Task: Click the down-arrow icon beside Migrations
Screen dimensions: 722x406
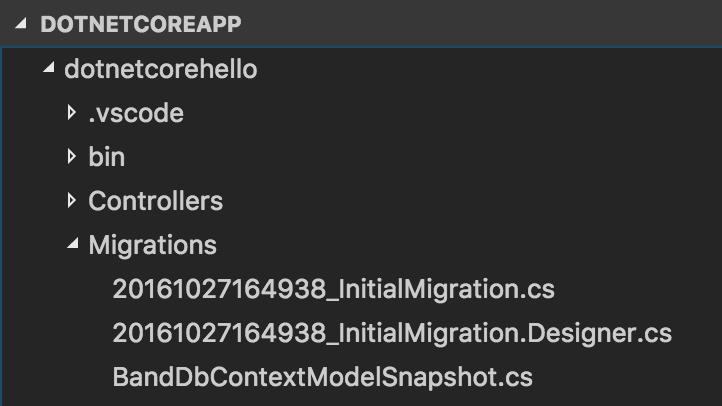Action: click(71, 245)
